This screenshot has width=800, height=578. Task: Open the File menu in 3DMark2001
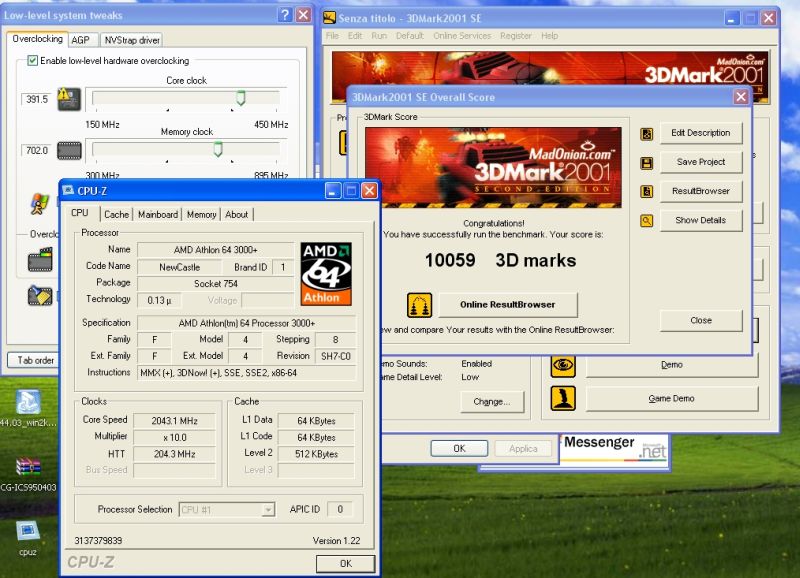[x=332, y=36]
